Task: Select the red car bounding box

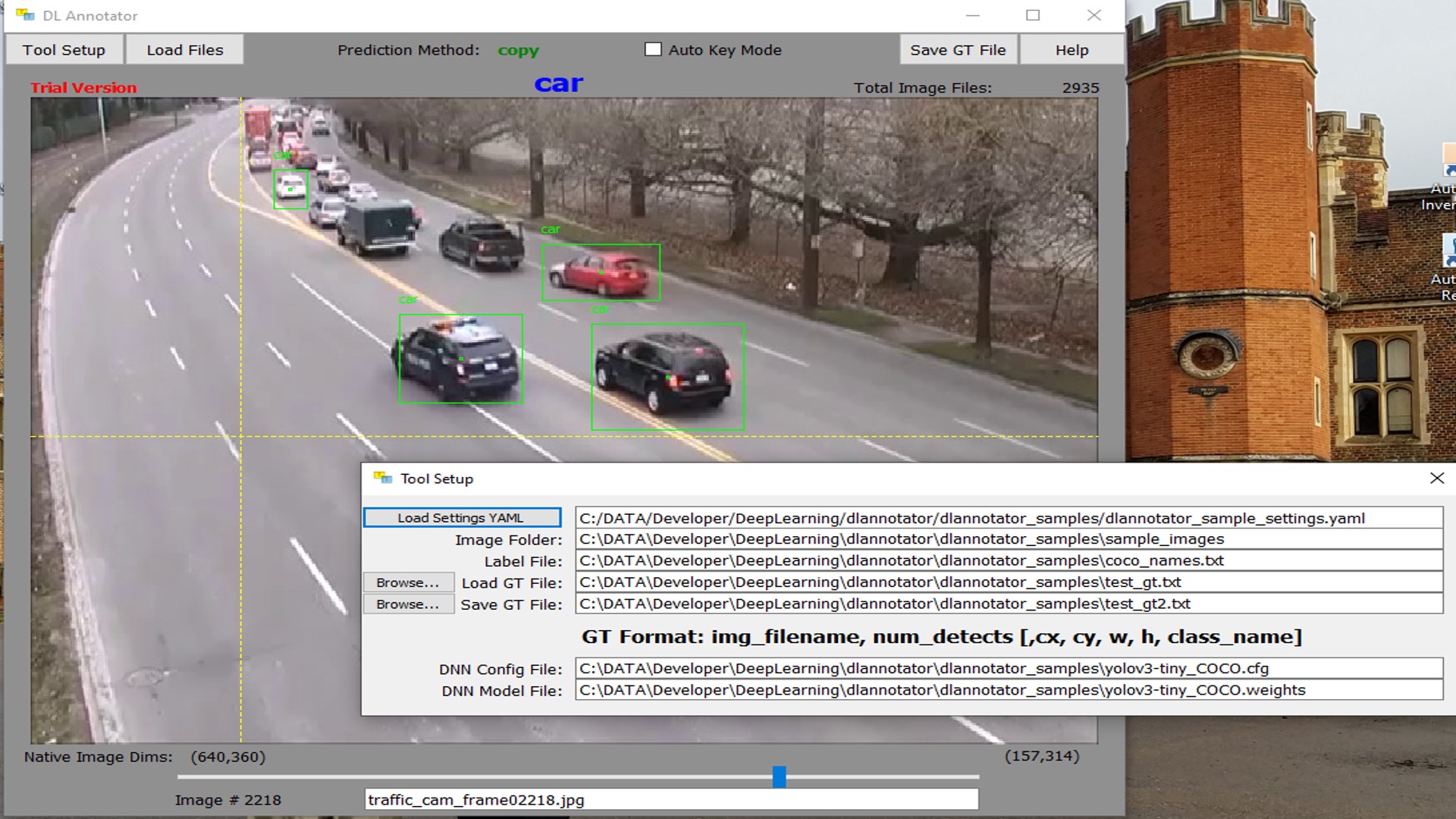Action: [601, 272]
